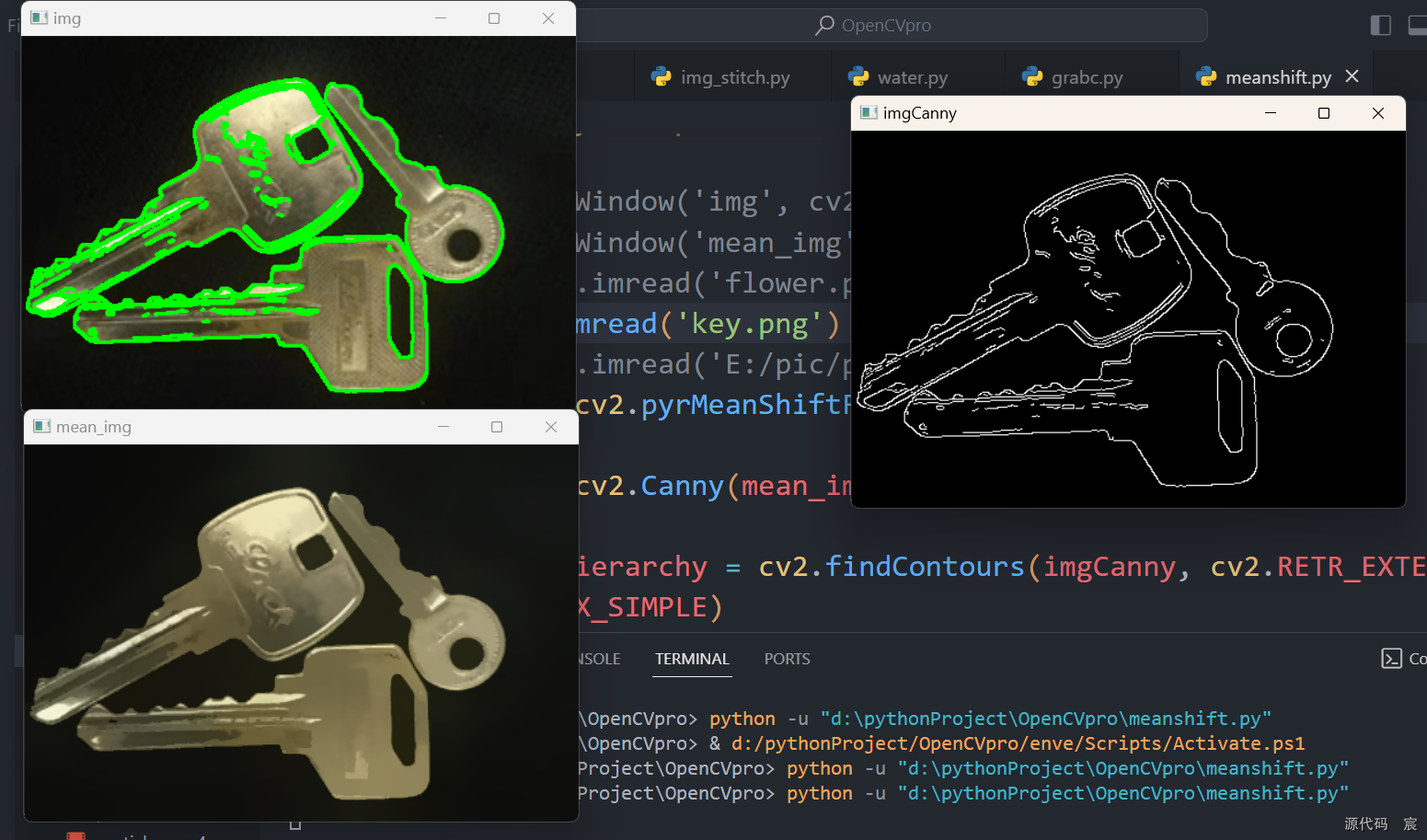1427x840 pixels.
Task: Click Python icon on img_stitch.py tab
Action: click(662, 76)
